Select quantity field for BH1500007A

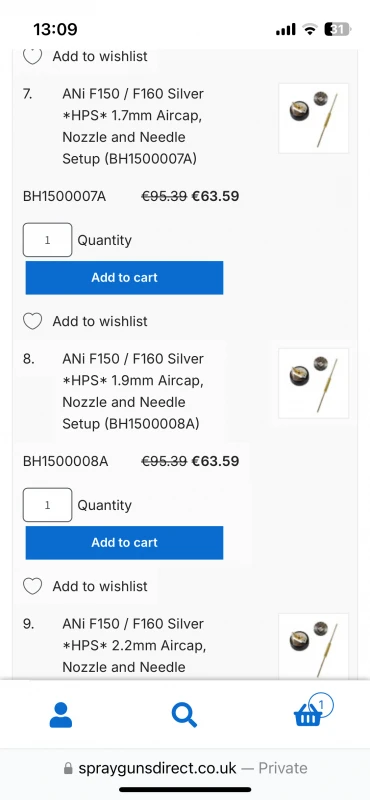tap(47, 240)
